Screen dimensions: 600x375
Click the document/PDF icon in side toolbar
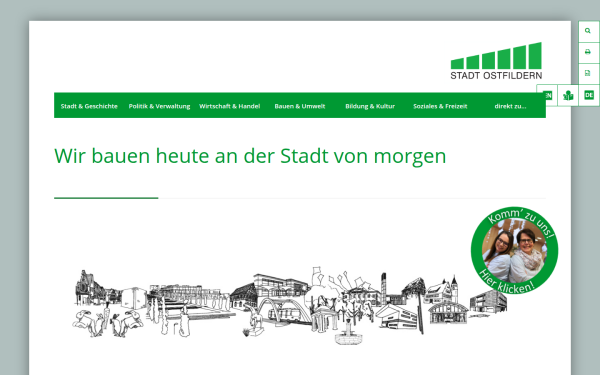(589, 73)
